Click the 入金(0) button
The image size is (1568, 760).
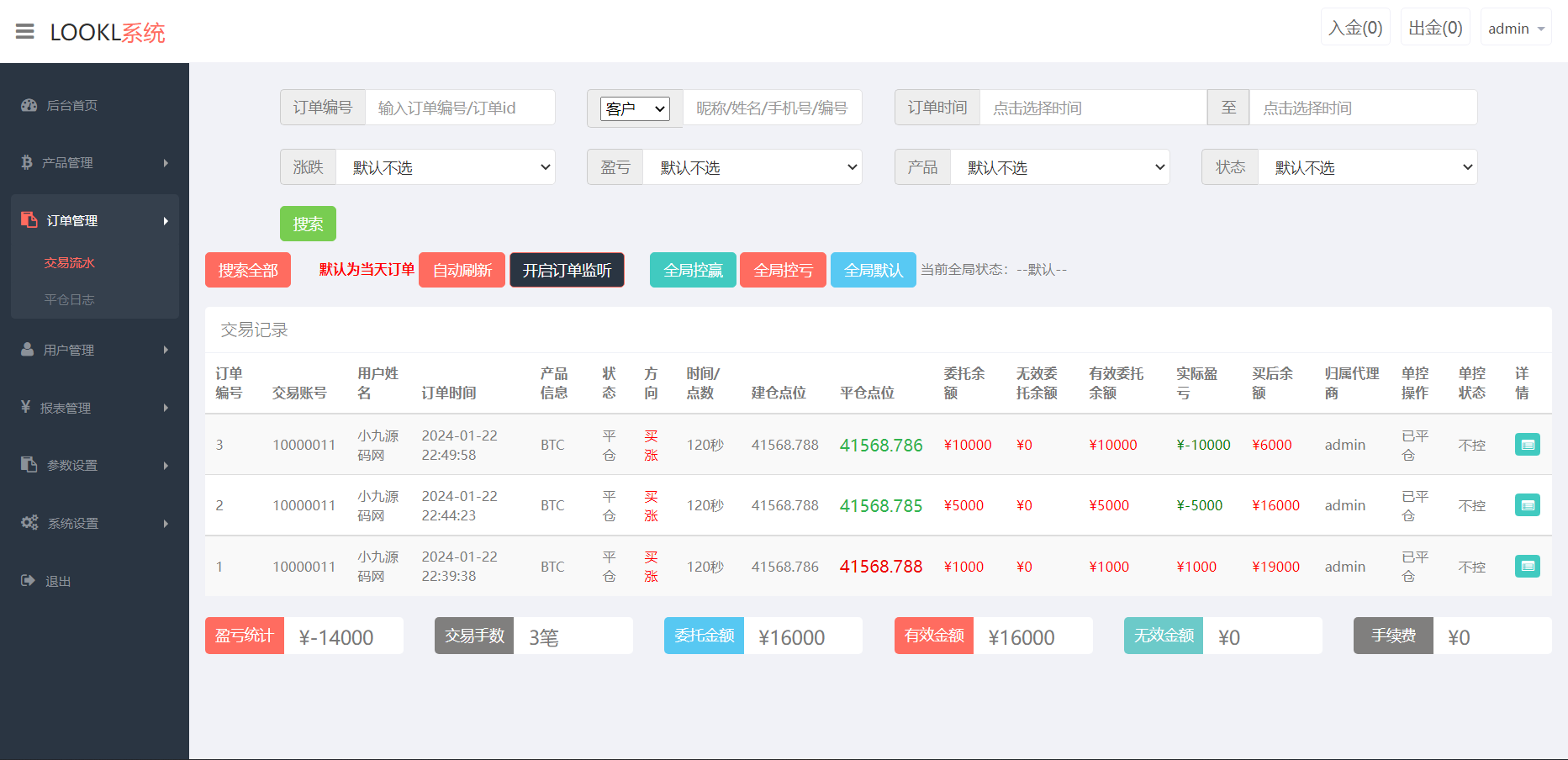(1355, 28)
